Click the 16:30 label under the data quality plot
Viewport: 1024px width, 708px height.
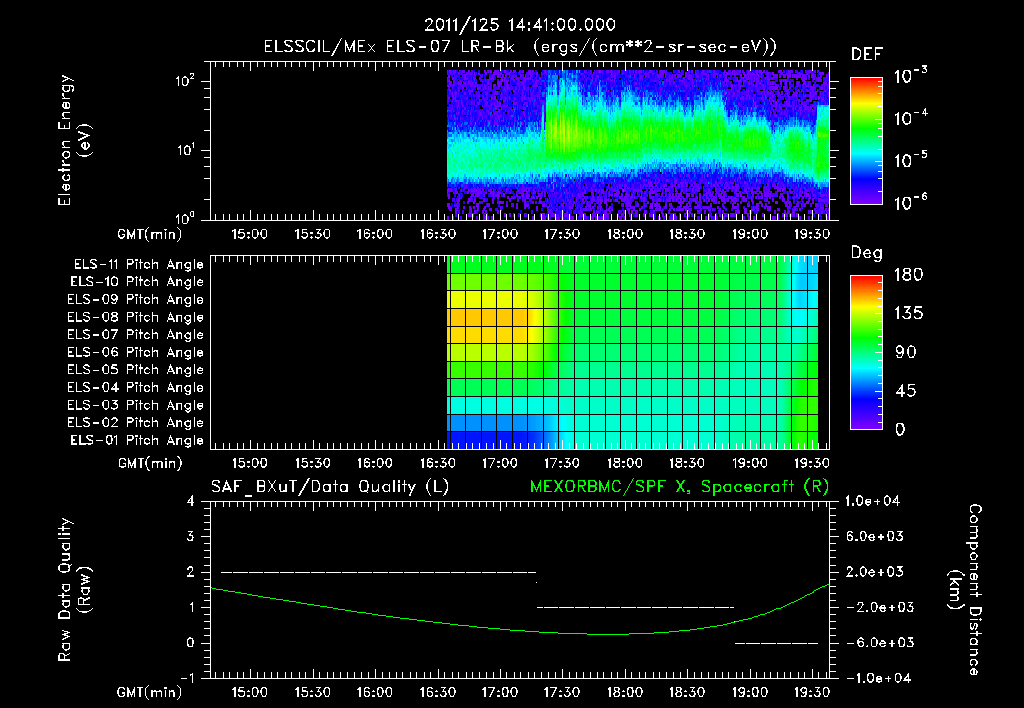coord(438,692)
